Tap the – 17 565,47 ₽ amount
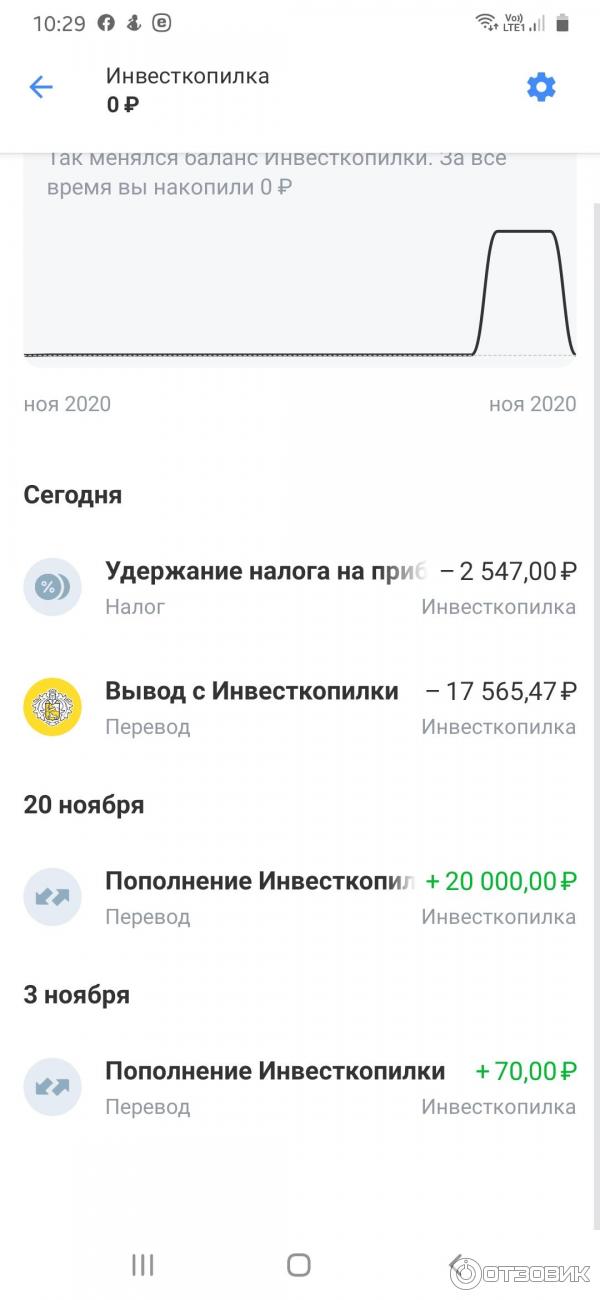 point(501,691)
